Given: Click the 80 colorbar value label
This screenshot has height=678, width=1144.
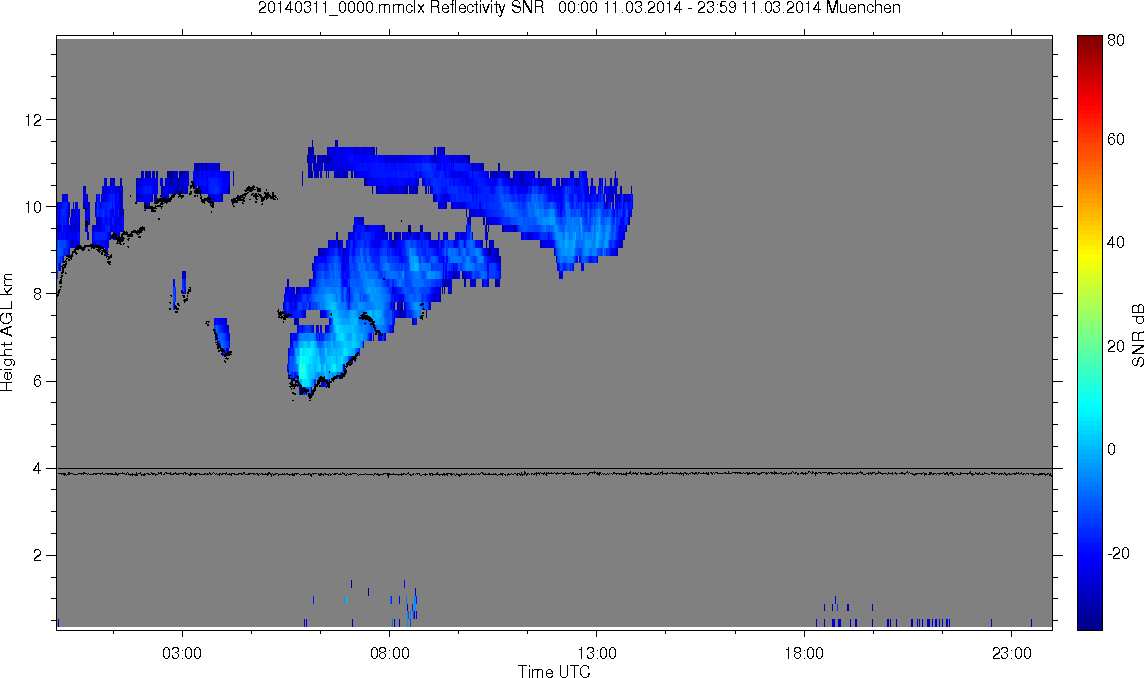Looking at the screenshot, I should tap(1116, 40).
